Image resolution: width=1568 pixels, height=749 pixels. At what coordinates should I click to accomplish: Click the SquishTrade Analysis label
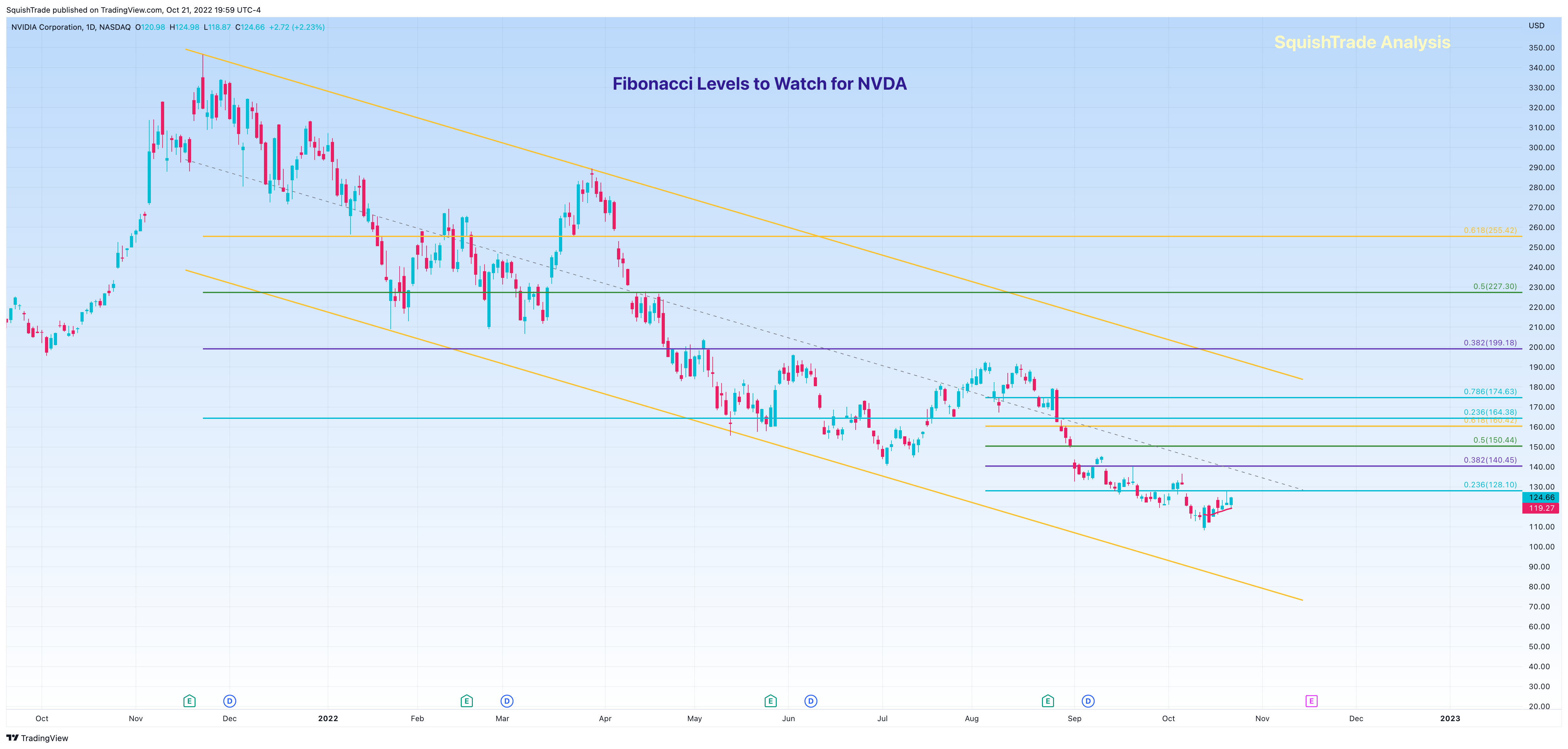click(1362, 42)
